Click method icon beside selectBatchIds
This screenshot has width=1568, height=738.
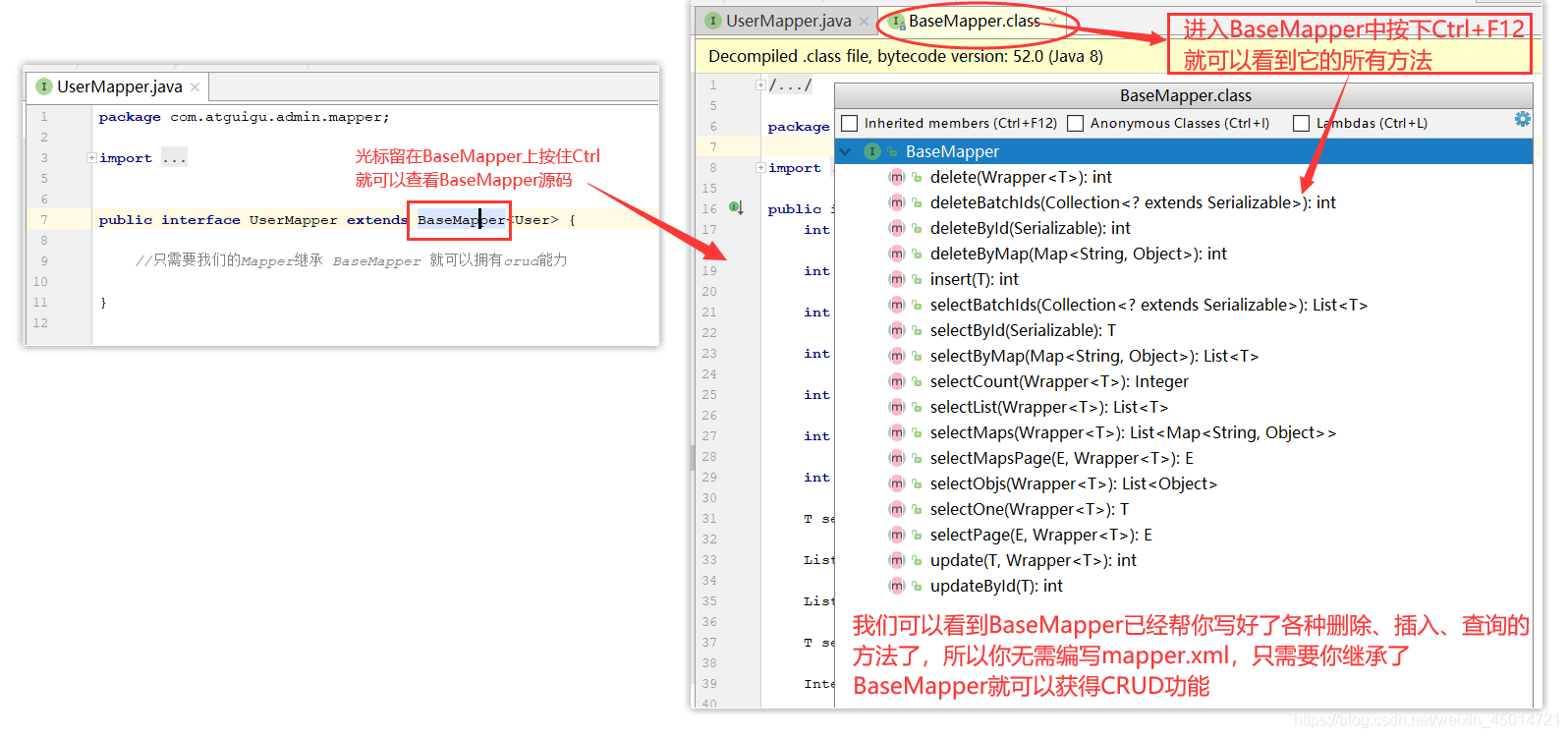point(896,305)
